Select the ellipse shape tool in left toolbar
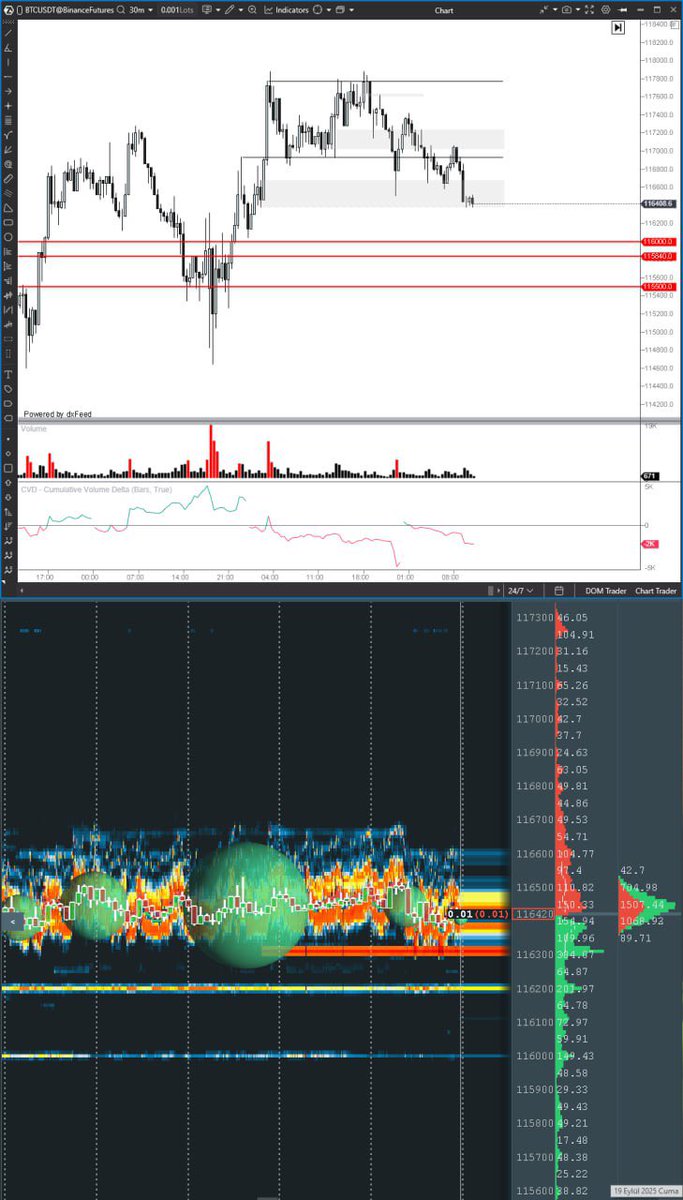 click(x=9, y=237)
